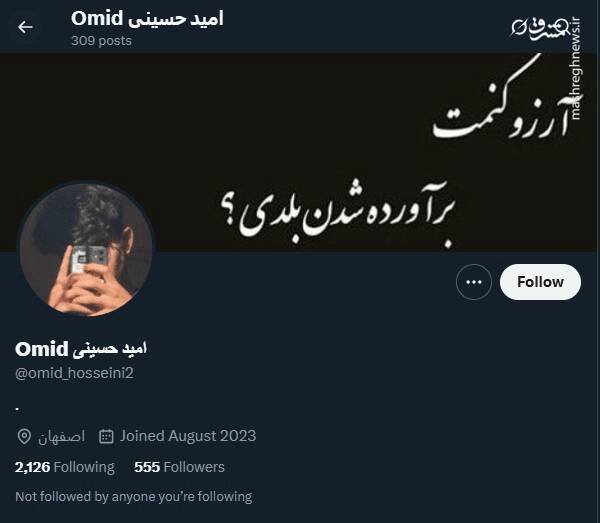Image resolution: width=600 pixels, height=523 pixels.
Task: Click the bio dot text under handle
Action: click(x=17, y=409)
